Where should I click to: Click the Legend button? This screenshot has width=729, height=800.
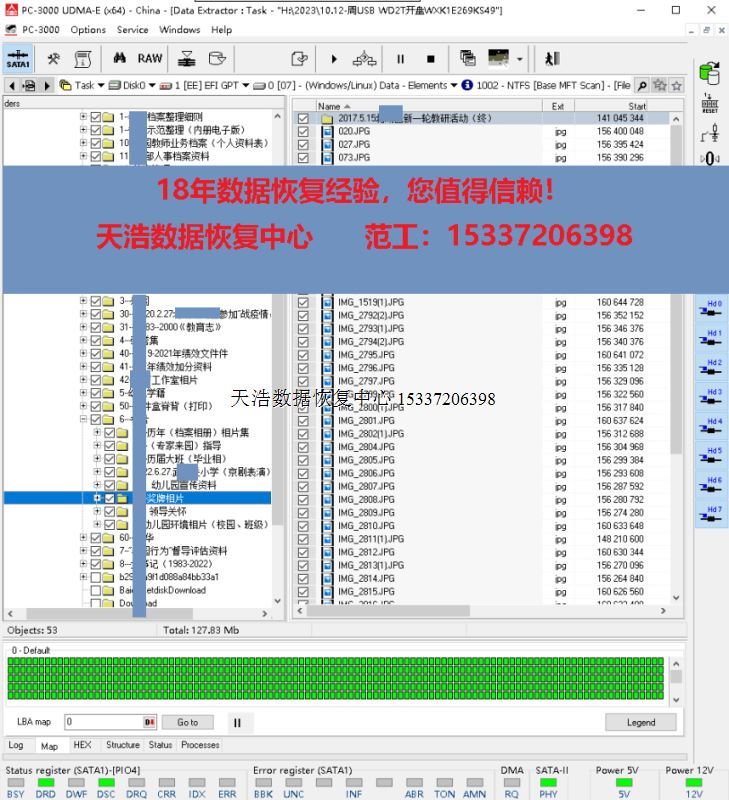tap(641, 722)
